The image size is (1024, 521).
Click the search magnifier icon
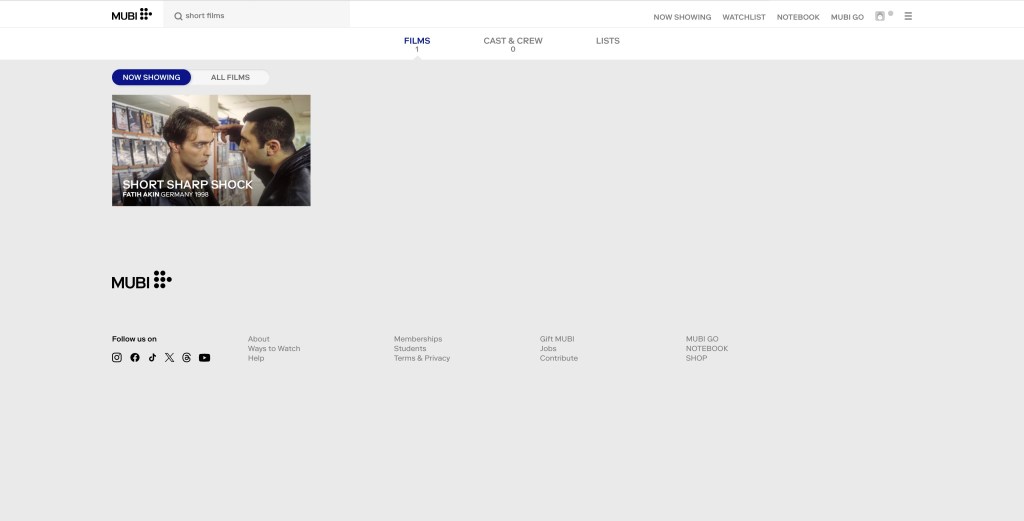click(178, 16)
